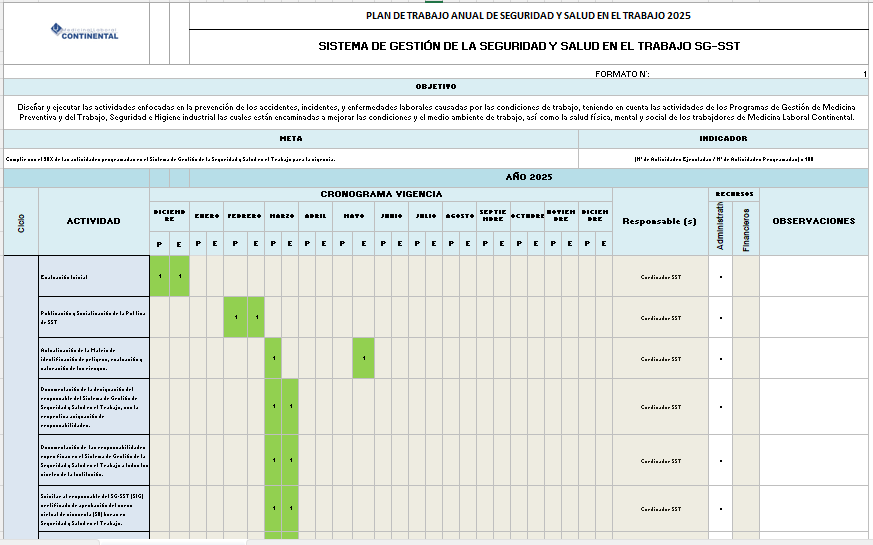Select the MAYO month header
Viewport: 873px width, 545px height.
(x=353, y=215)
